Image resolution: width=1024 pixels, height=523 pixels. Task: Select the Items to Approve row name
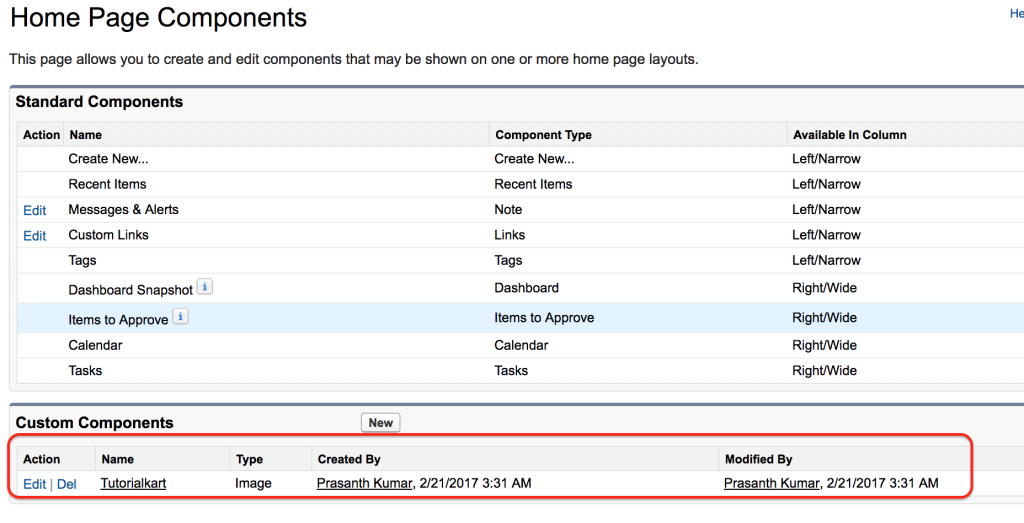(x=118, y=319)
